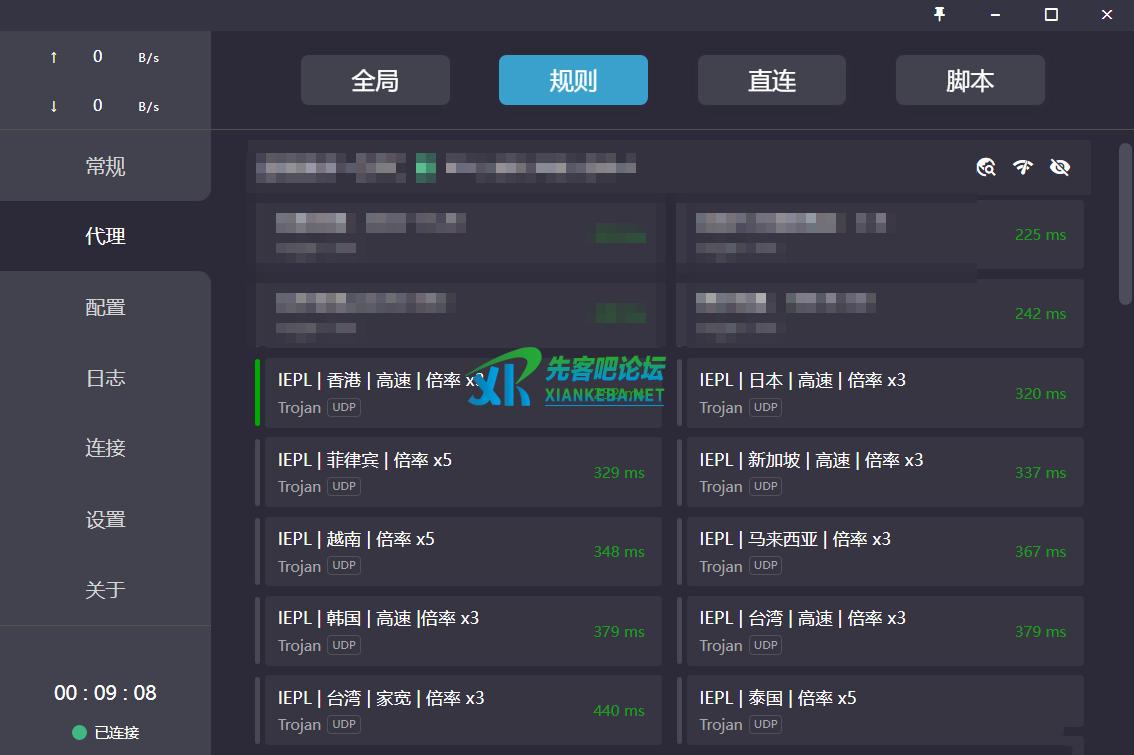
Task: Open 设置 (Settings) in the sidebar
Action: pyautogui.click(x=105, y=519)
